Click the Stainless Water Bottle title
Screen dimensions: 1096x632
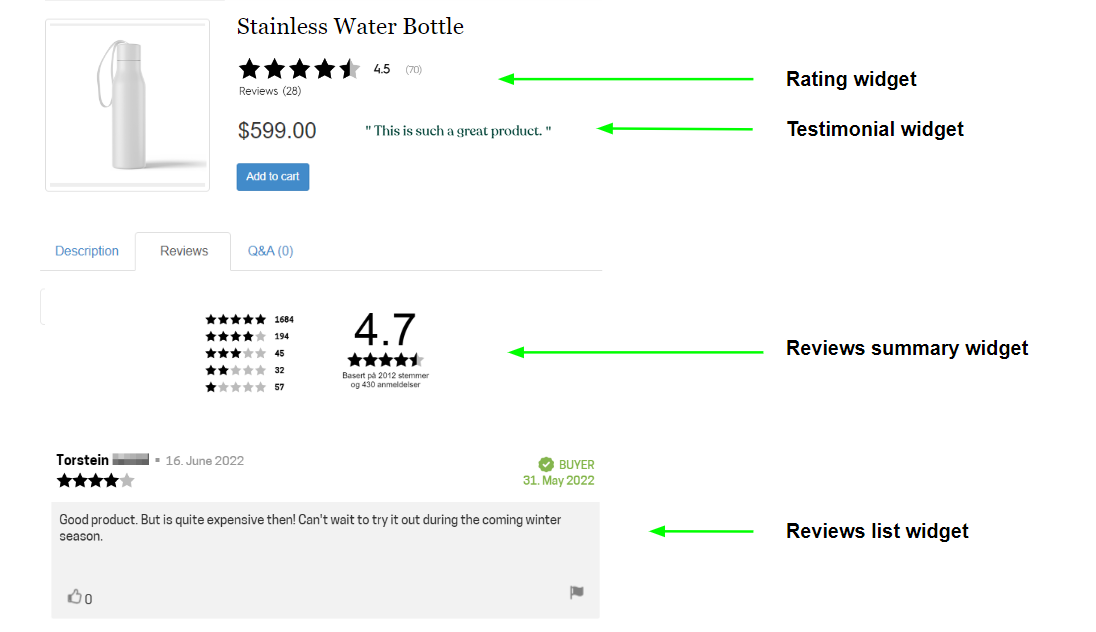(x=350, y=26)
